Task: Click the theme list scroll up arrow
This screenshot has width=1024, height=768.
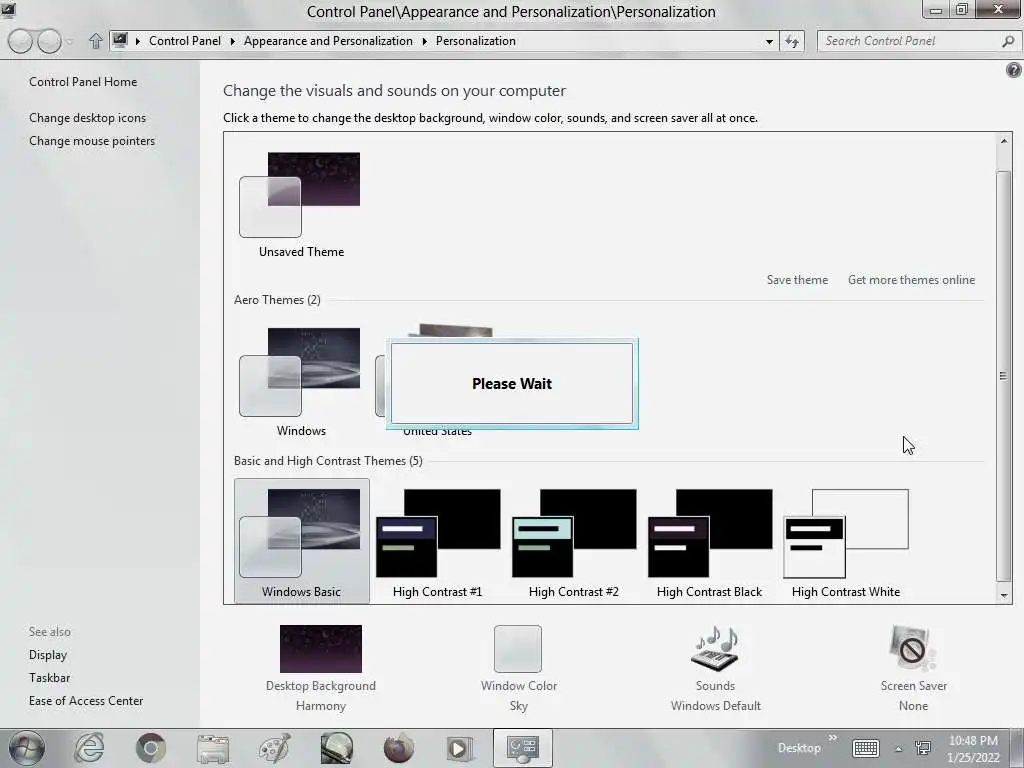Action: pyautogui.click(x=1004, y=141)
